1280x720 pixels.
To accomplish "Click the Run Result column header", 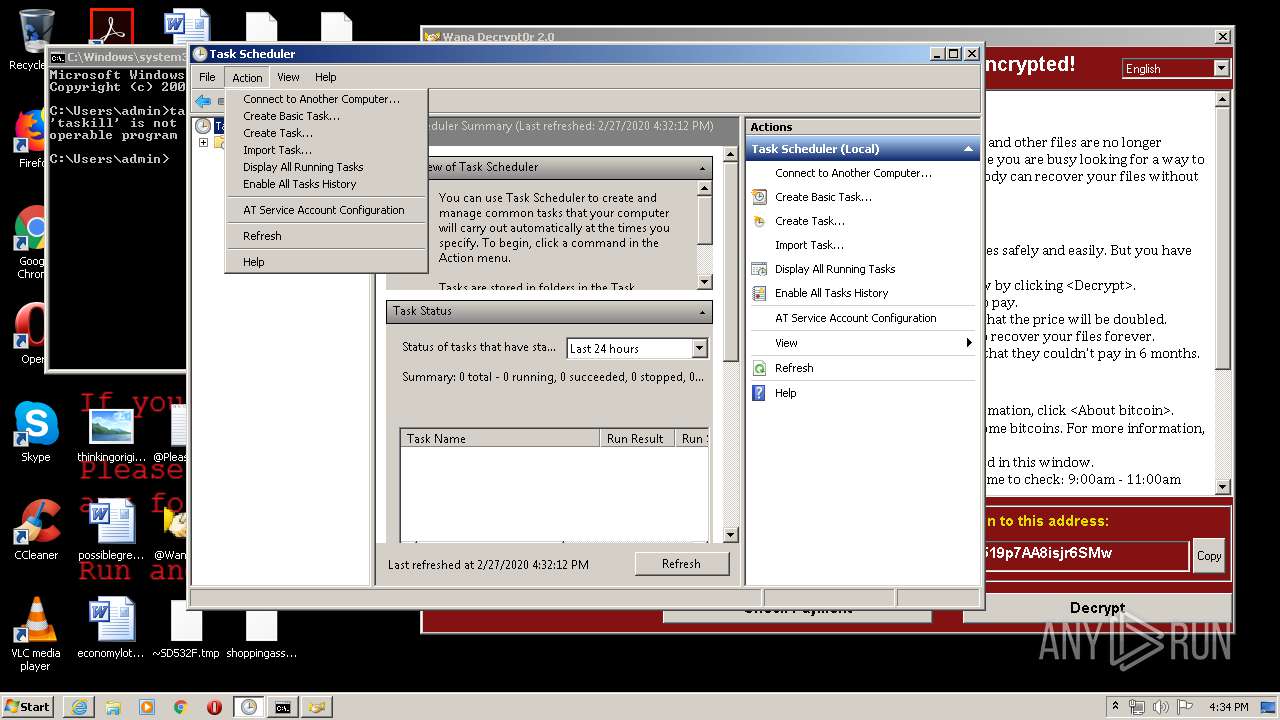I will (637, 438).
